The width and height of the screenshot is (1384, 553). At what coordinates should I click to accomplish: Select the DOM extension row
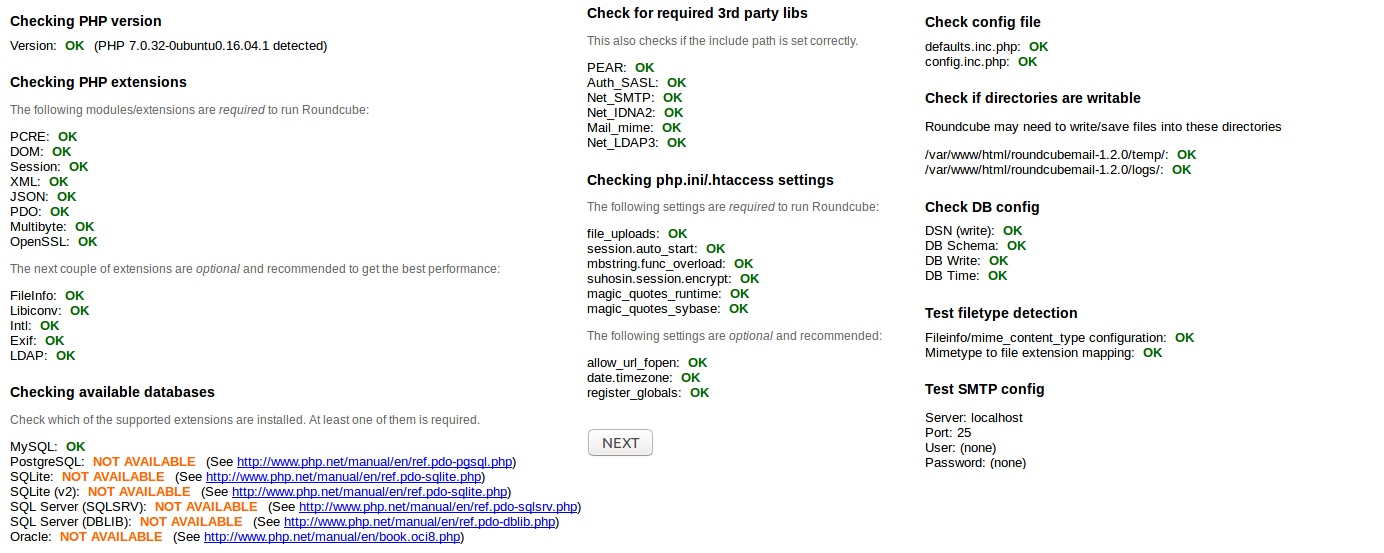41,151
